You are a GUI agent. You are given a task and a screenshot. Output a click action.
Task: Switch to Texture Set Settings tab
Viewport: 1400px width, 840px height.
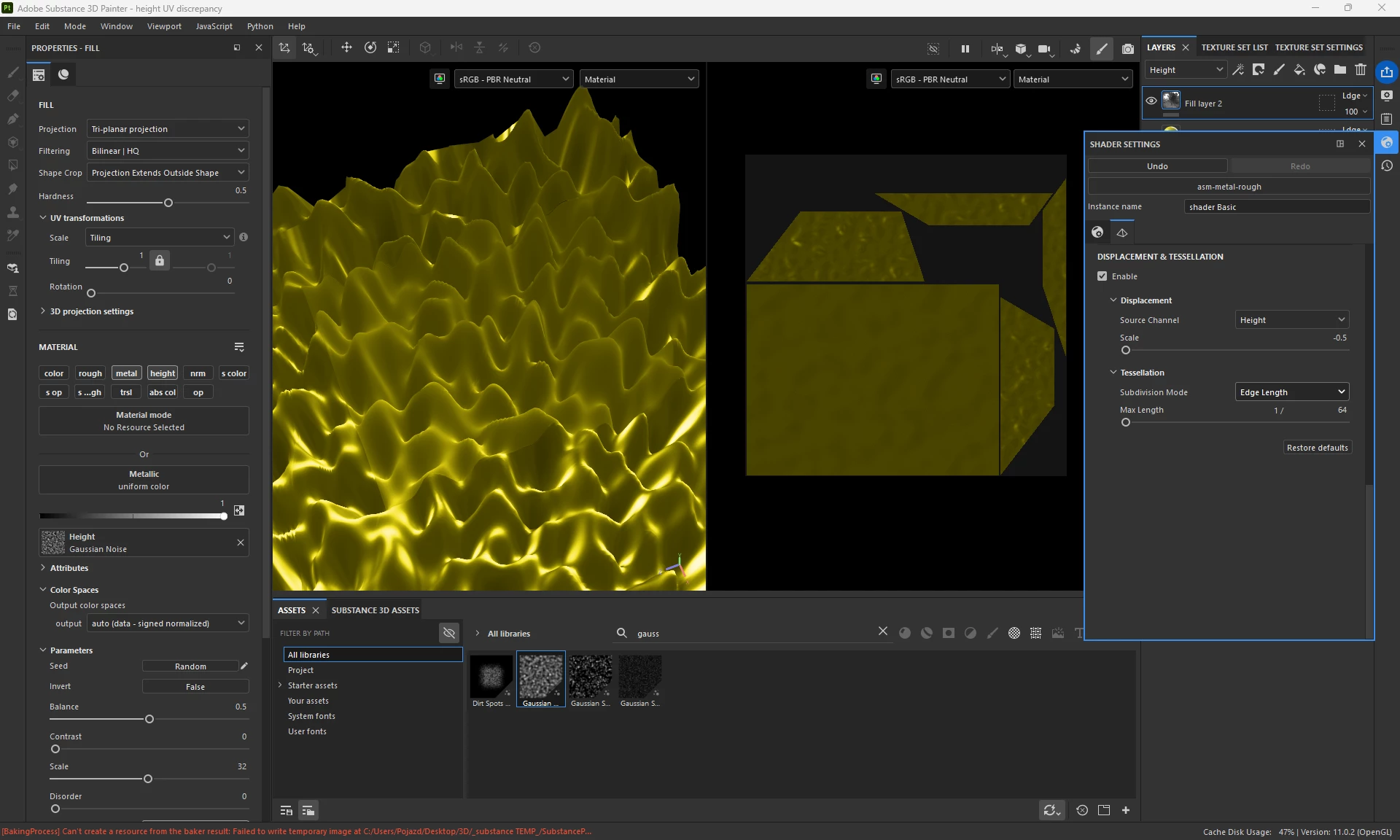(x=1318, y=47)
